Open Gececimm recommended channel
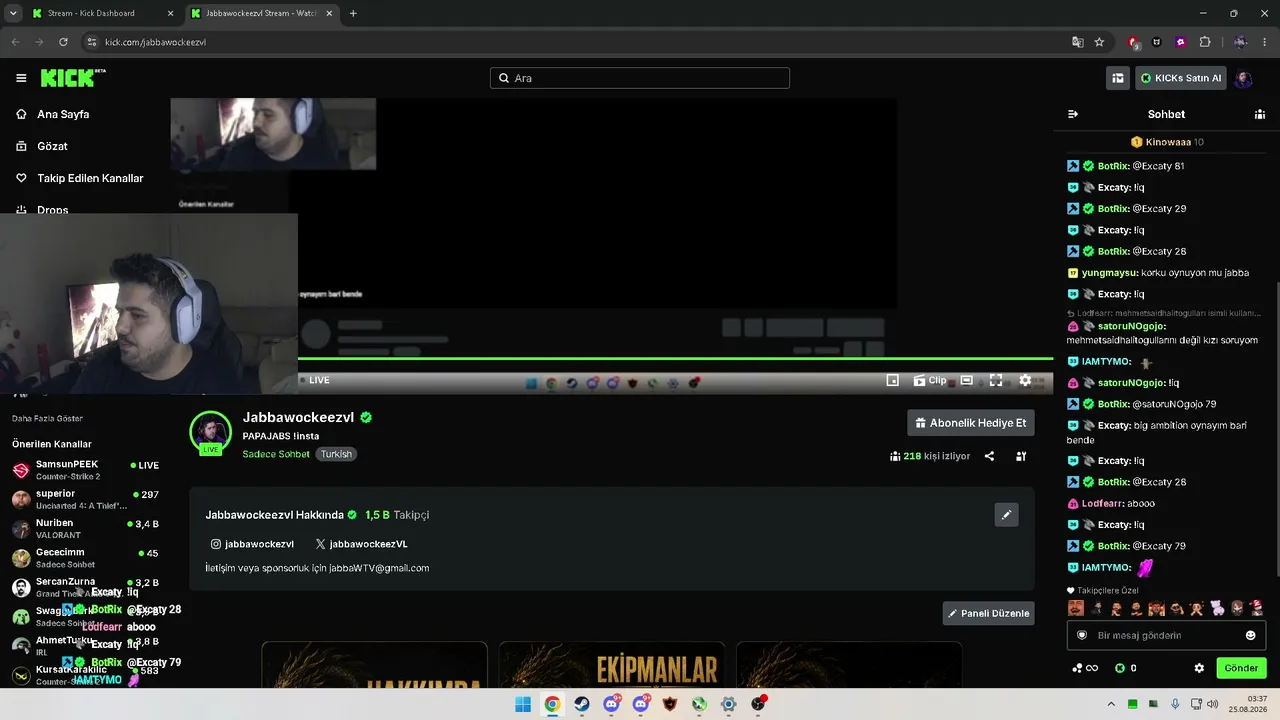This screenshot has height=720, width=1280. click(85, 557)
